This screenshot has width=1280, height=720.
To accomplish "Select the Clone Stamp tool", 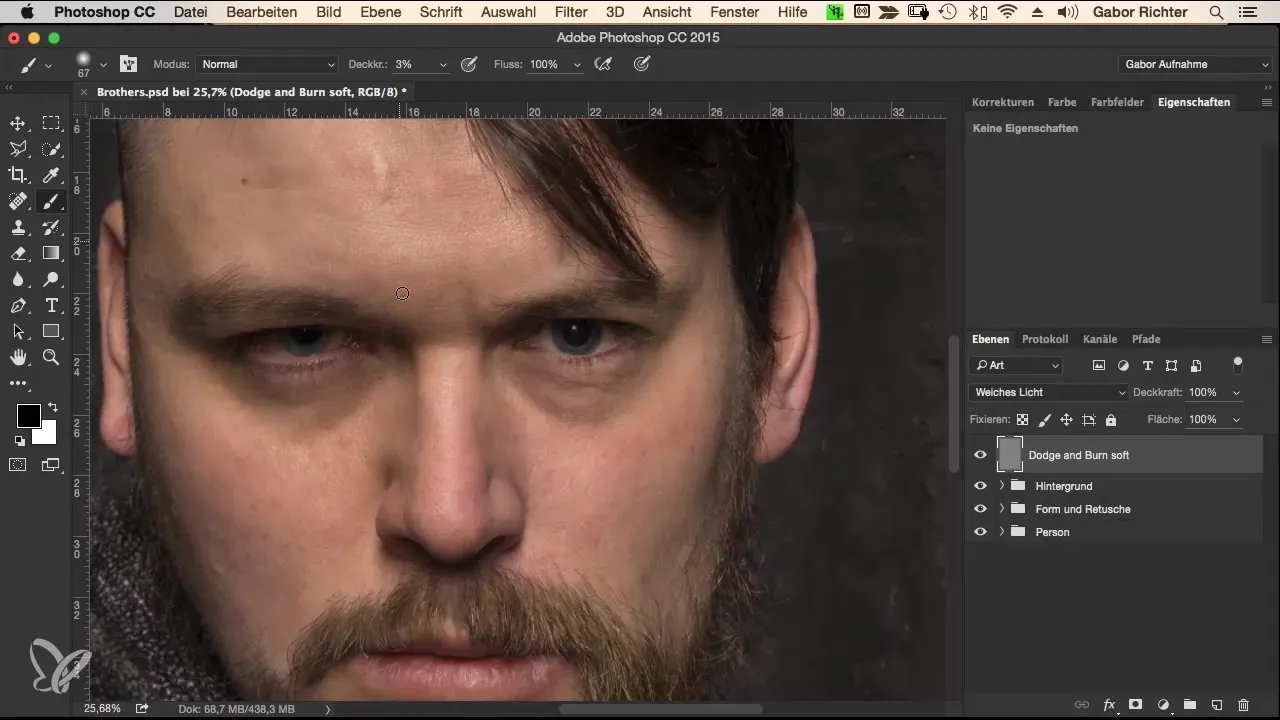I will tap(18, 228).
